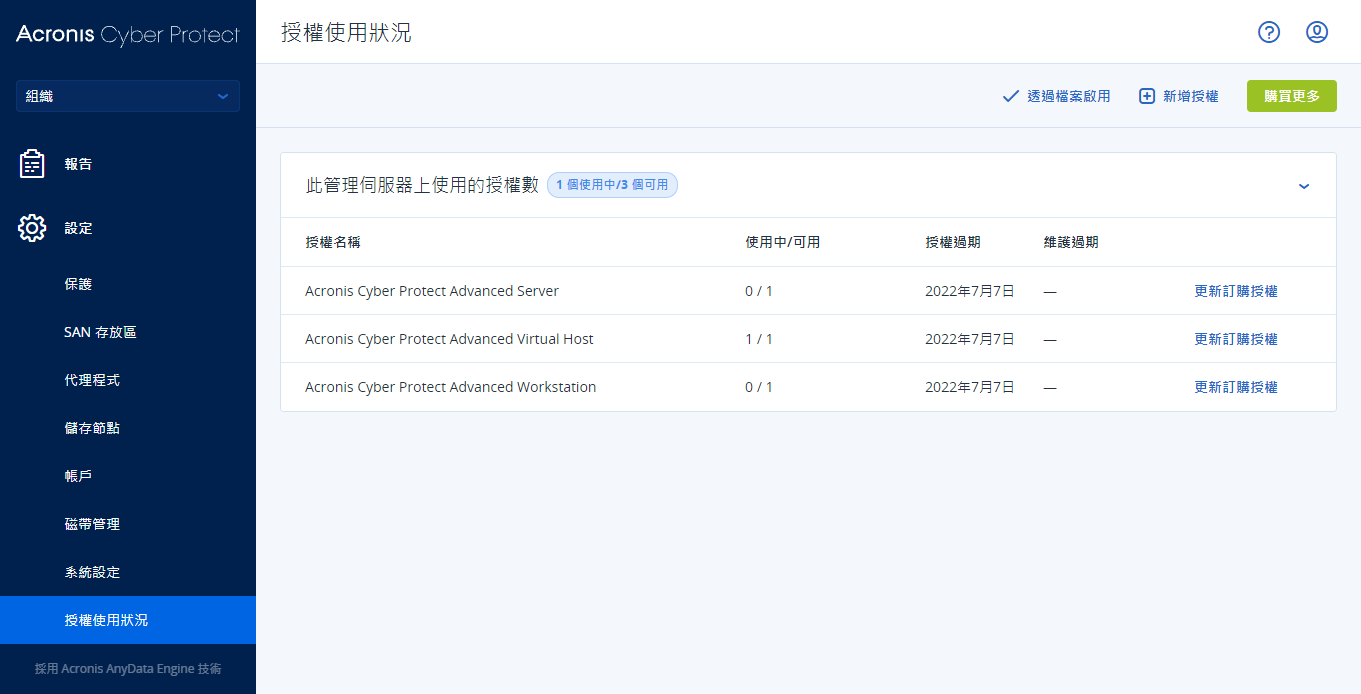Click 採用 Acronis AnyData Engine 技術 footer
Image resolution: width=1361 pixels, height=694 pixels.
(128, 669)
